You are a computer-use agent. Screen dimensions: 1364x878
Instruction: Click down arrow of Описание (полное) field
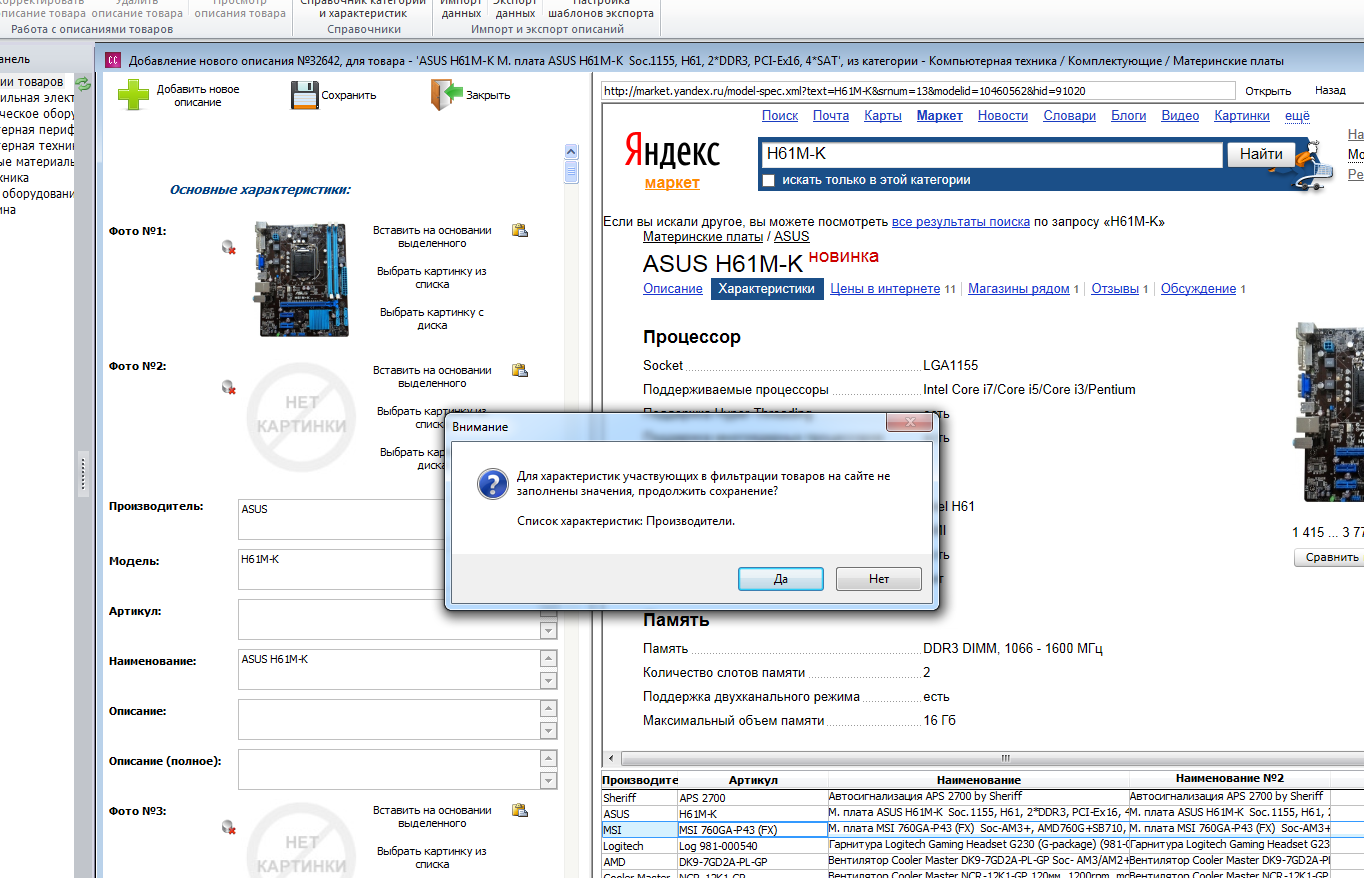[x=548, y=781]
